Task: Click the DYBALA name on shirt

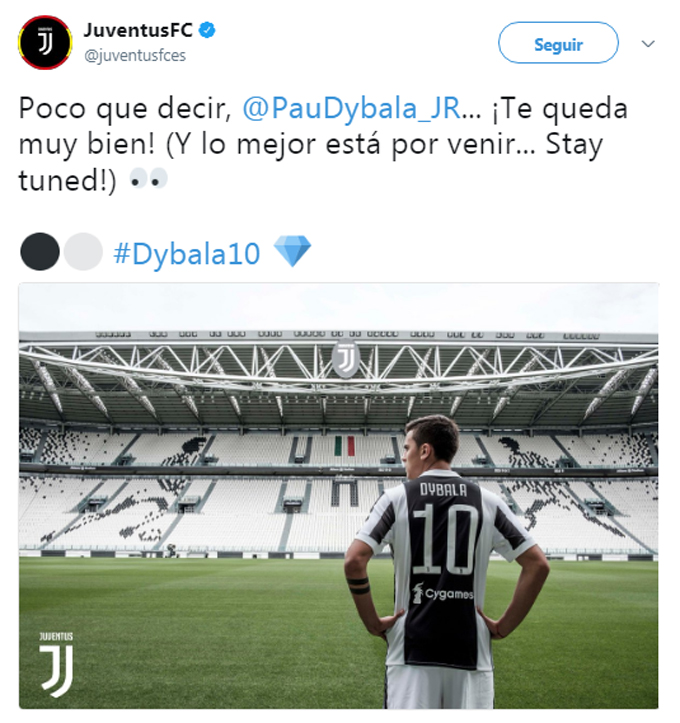Action: (443, 490)
